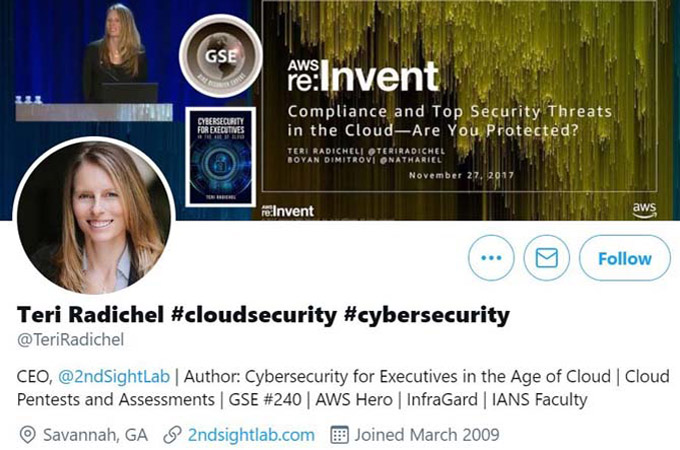
Task: Follow Teri Radichel's account
Action: point(624,258)
